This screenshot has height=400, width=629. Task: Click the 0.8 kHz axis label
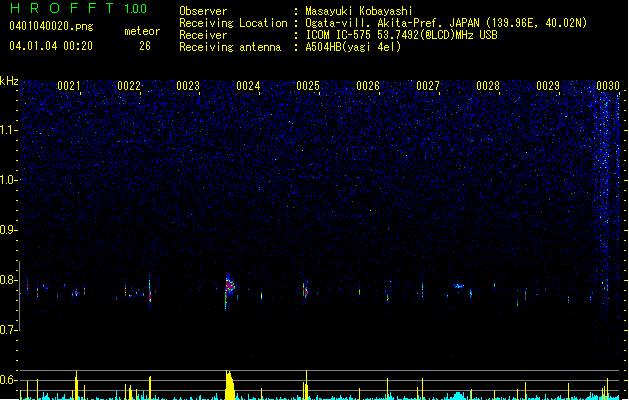[8, 280]
